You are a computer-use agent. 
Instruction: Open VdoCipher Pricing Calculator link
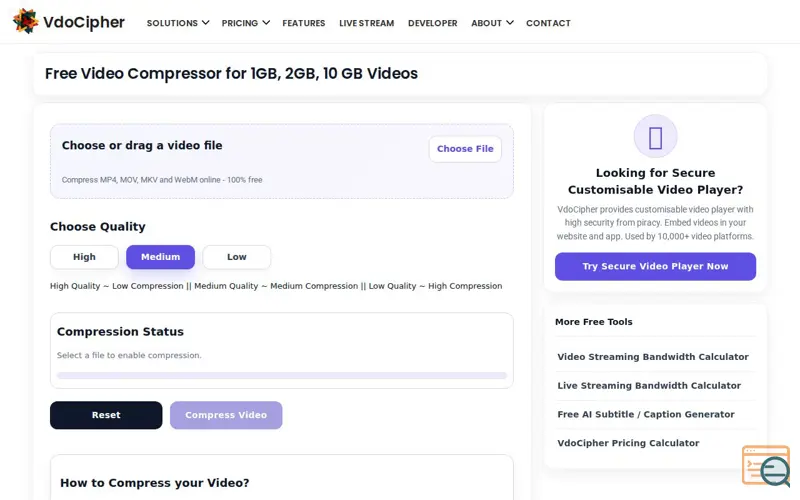pos(628,443)
